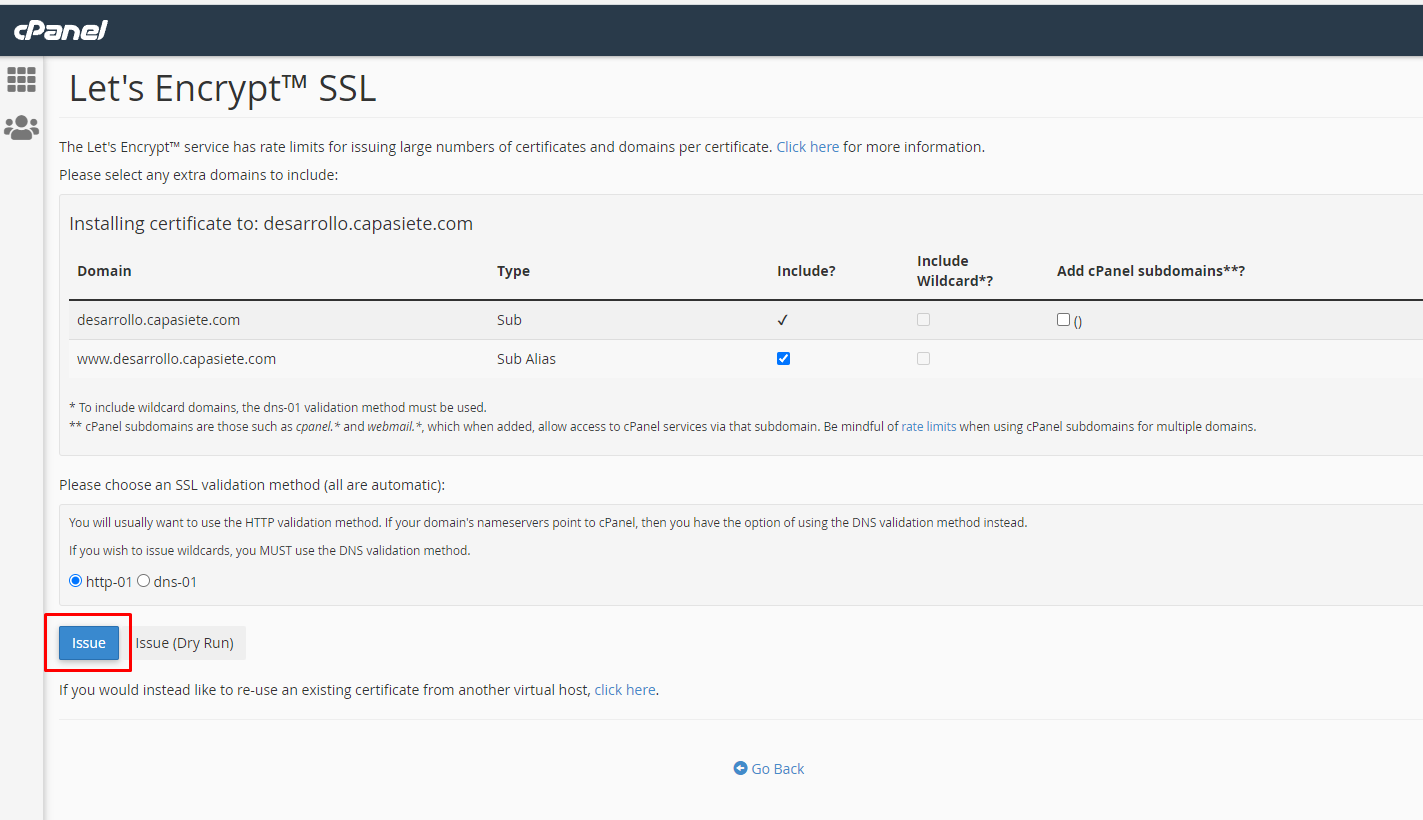Open the cPanel home grid icon
Screen dimensions: 1423x820
[21, 80]
